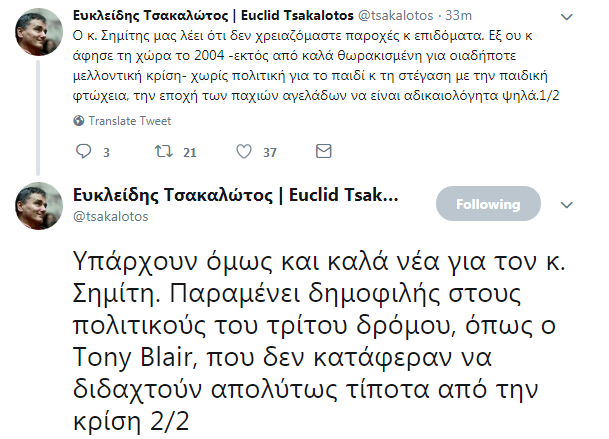Click the reply count 3
This screenshot has height=439, width=609.
click(106, 153)
